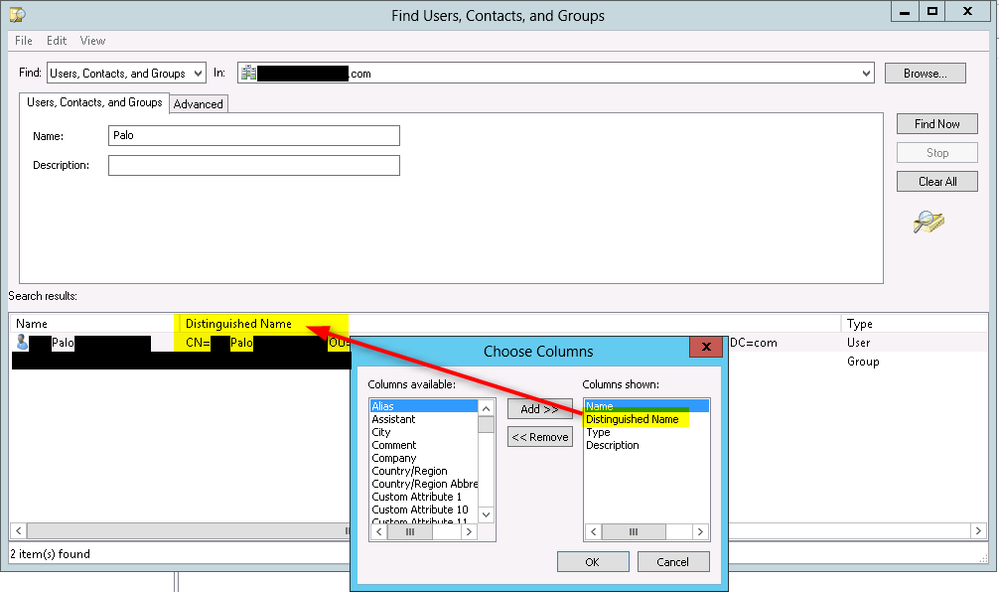
Task: Open the View menu
Action: 93,41
